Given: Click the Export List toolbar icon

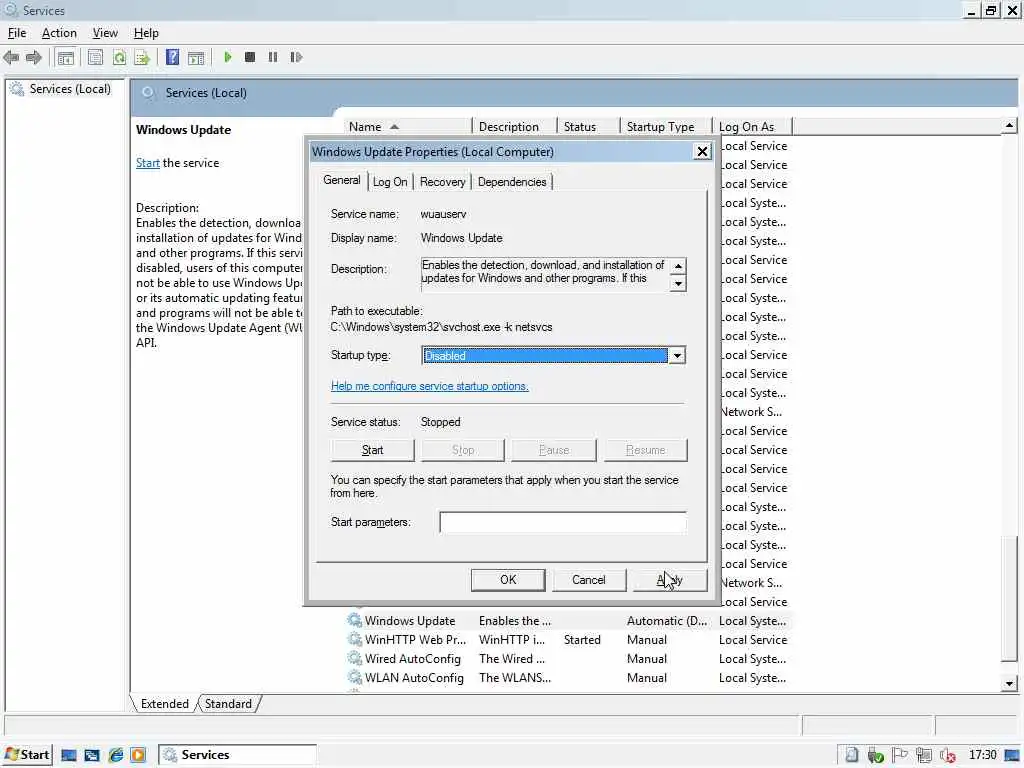Looking at the screenshot, I should coord(142,57).
